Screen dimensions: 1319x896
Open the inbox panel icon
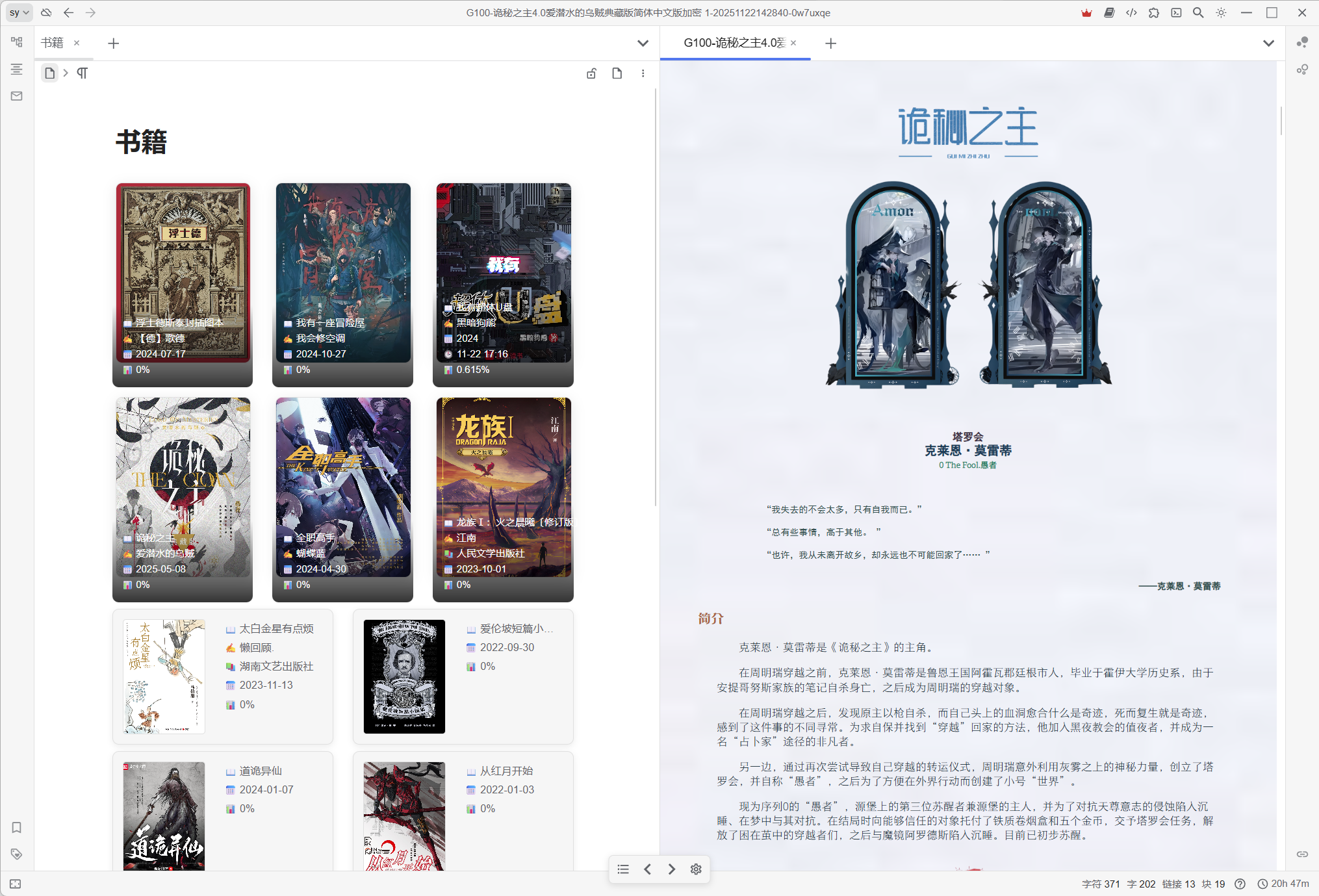tap(17, 96)
